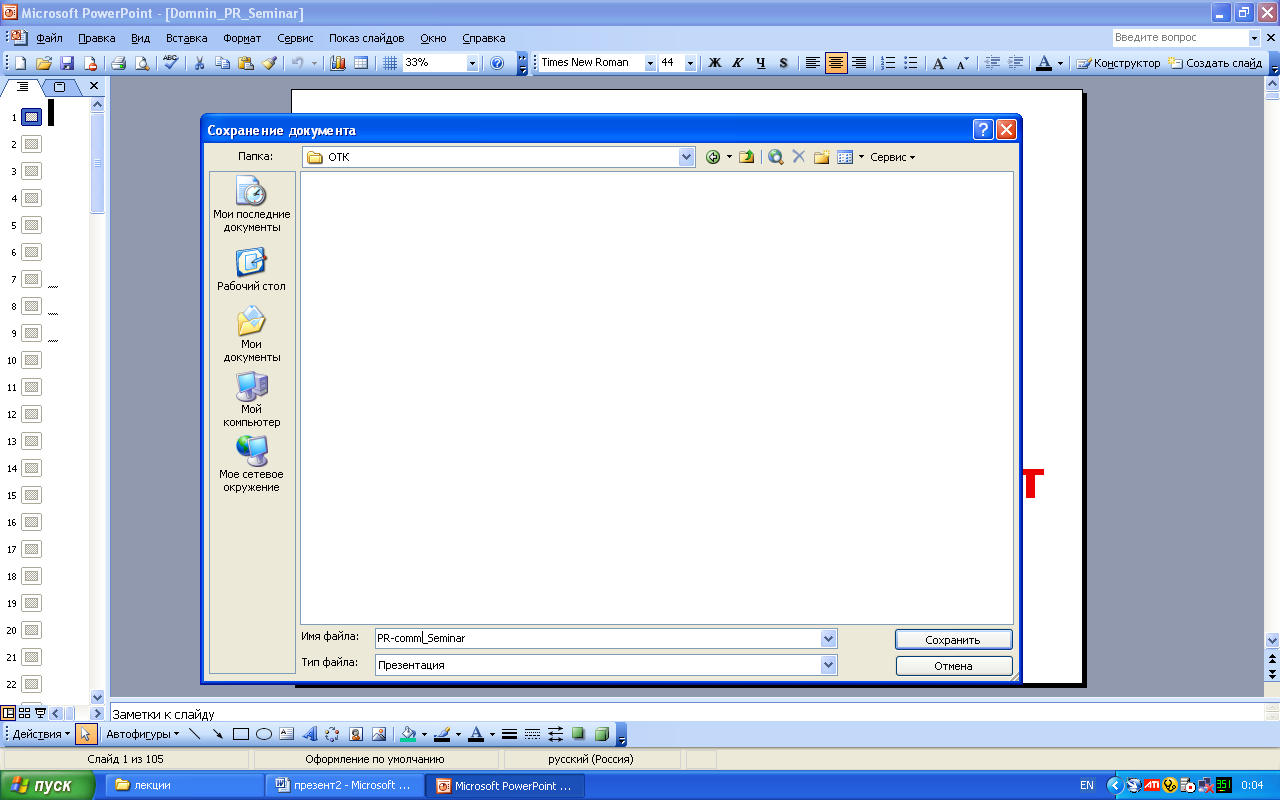The height and width of the screenshot is (800, 1280).
Task: Click the Print Preview magnifier icon
Action: coord(142,63)
